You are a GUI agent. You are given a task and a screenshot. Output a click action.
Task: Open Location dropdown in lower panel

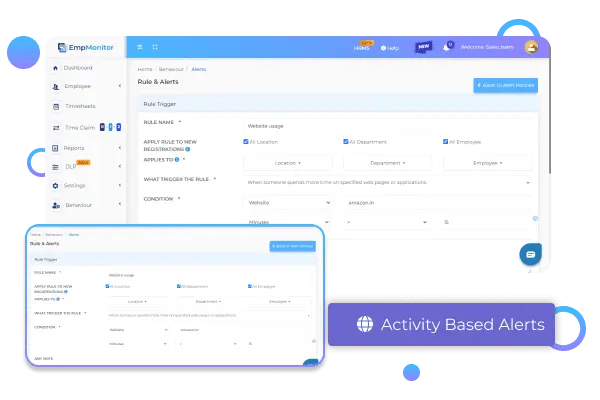[x=137, y=302]
